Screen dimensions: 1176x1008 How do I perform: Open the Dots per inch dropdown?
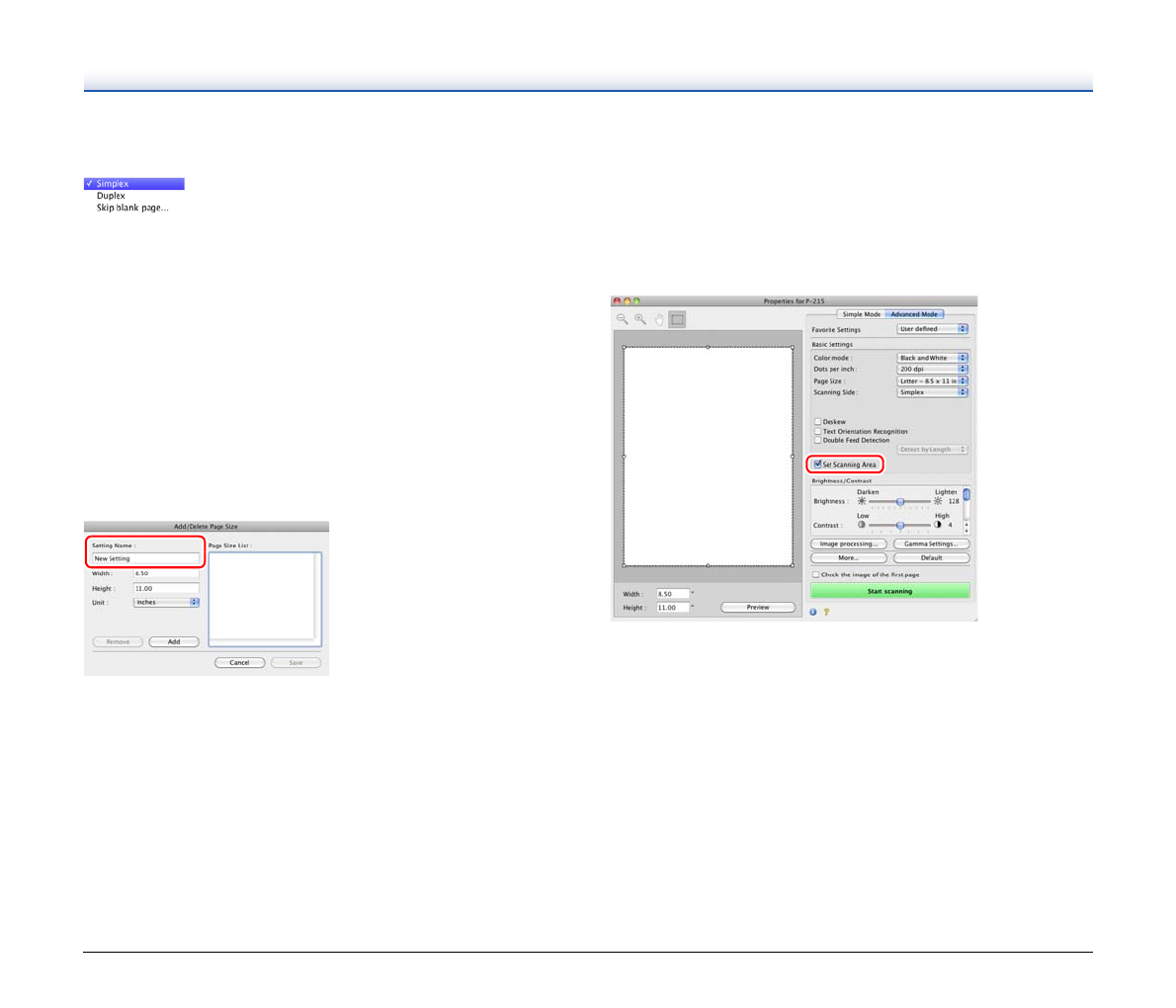click(932, 370)
